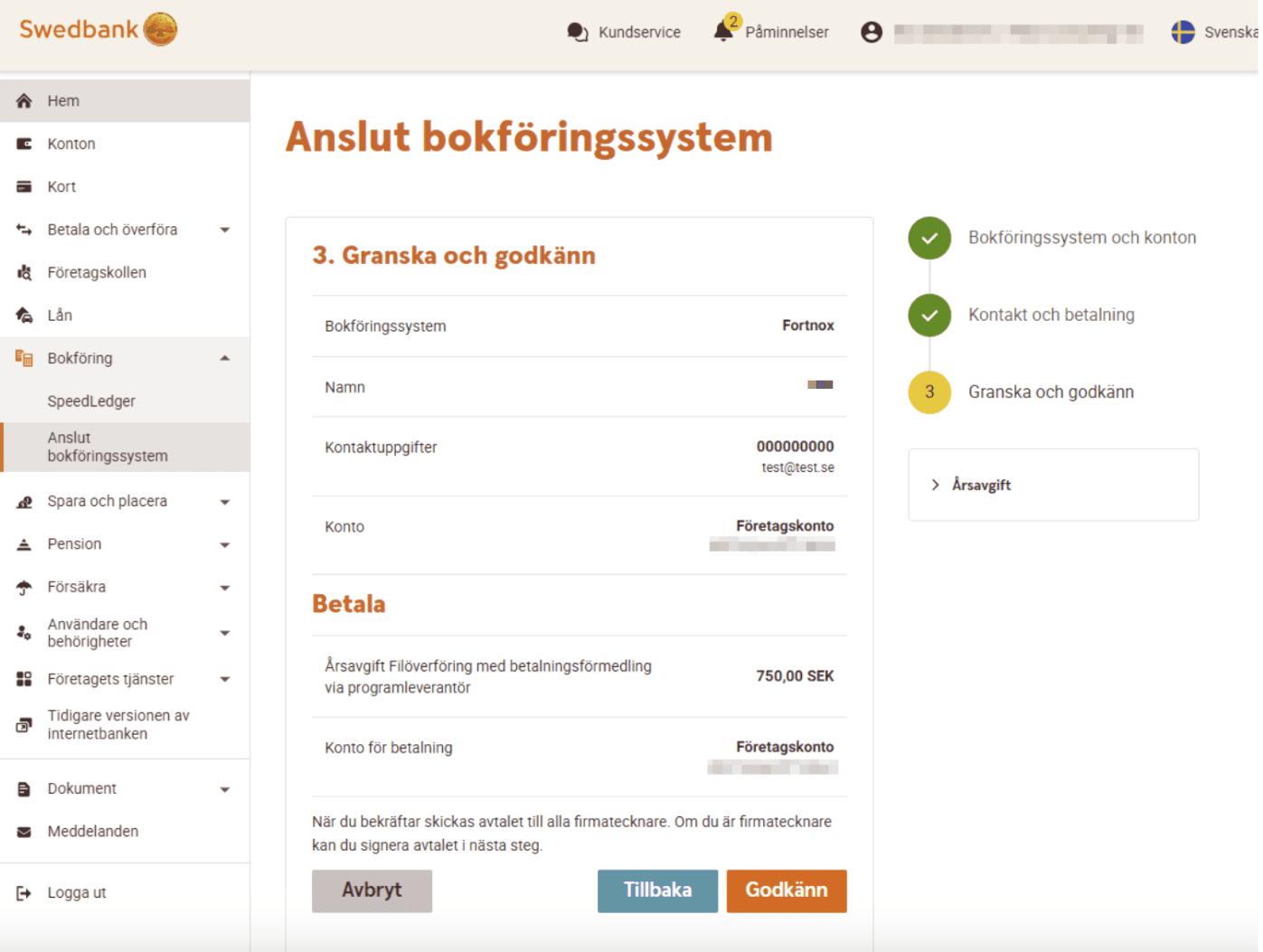
Task: Open Tidigare versionen av internetbanken link
Action: (118, 724)
